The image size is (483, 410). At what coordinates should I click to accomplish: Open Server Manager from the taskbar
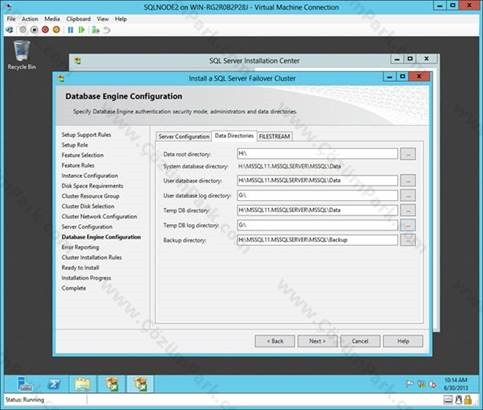click(x=25, y=384)
